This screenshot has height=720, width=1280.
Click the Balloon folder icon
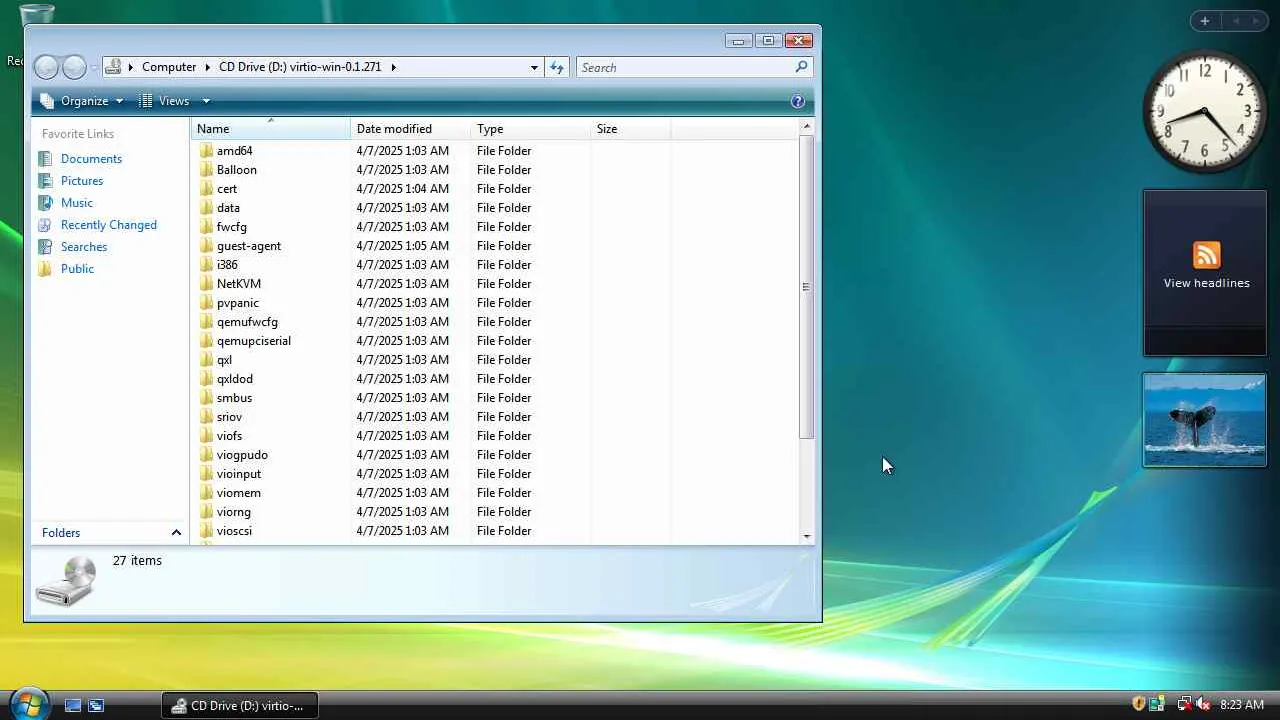(x=206, y=170)
